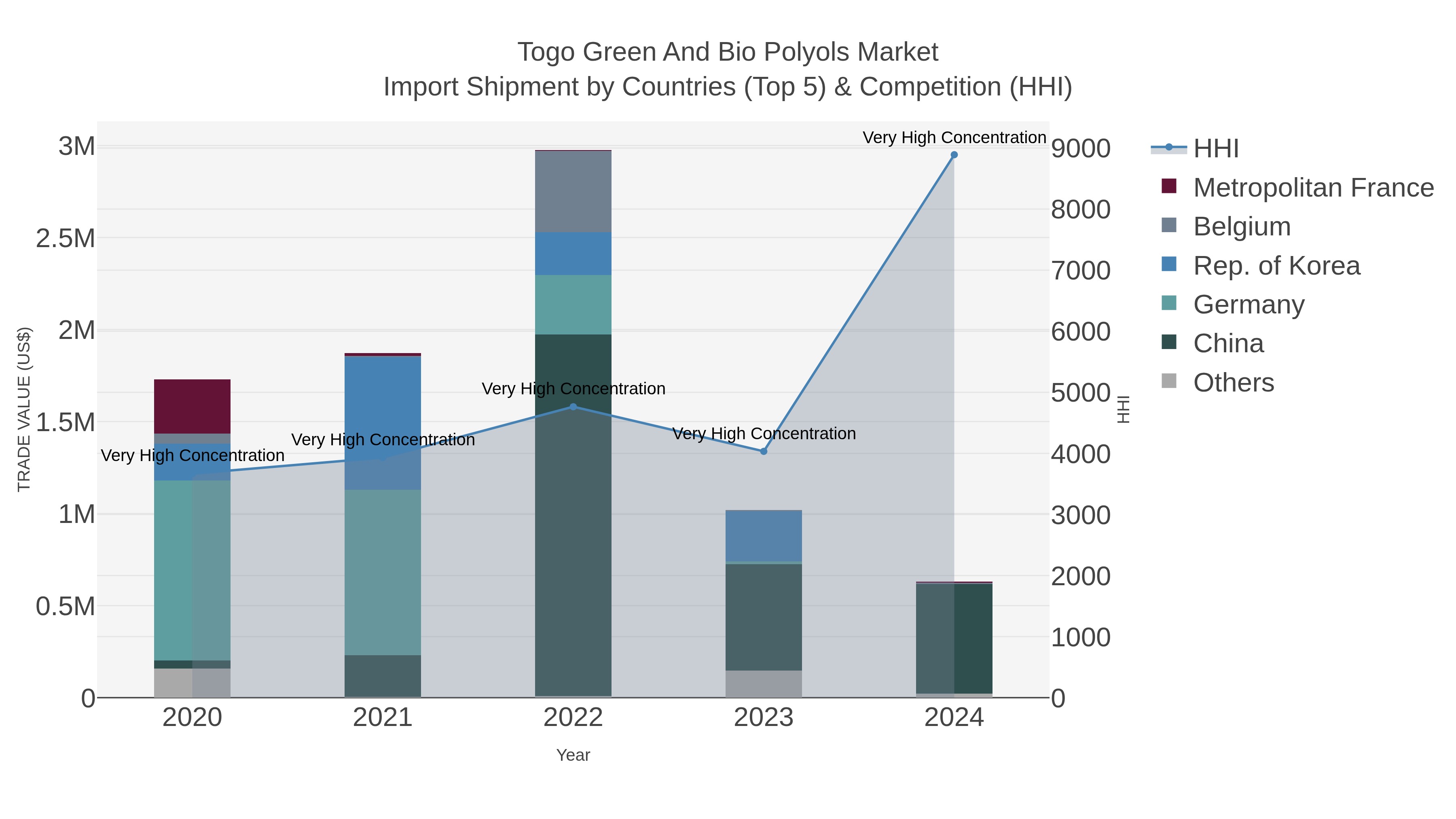Screen dimensions: 1456x819
Task: Click the China dark green swatch
Action: tap(1169, 342)
